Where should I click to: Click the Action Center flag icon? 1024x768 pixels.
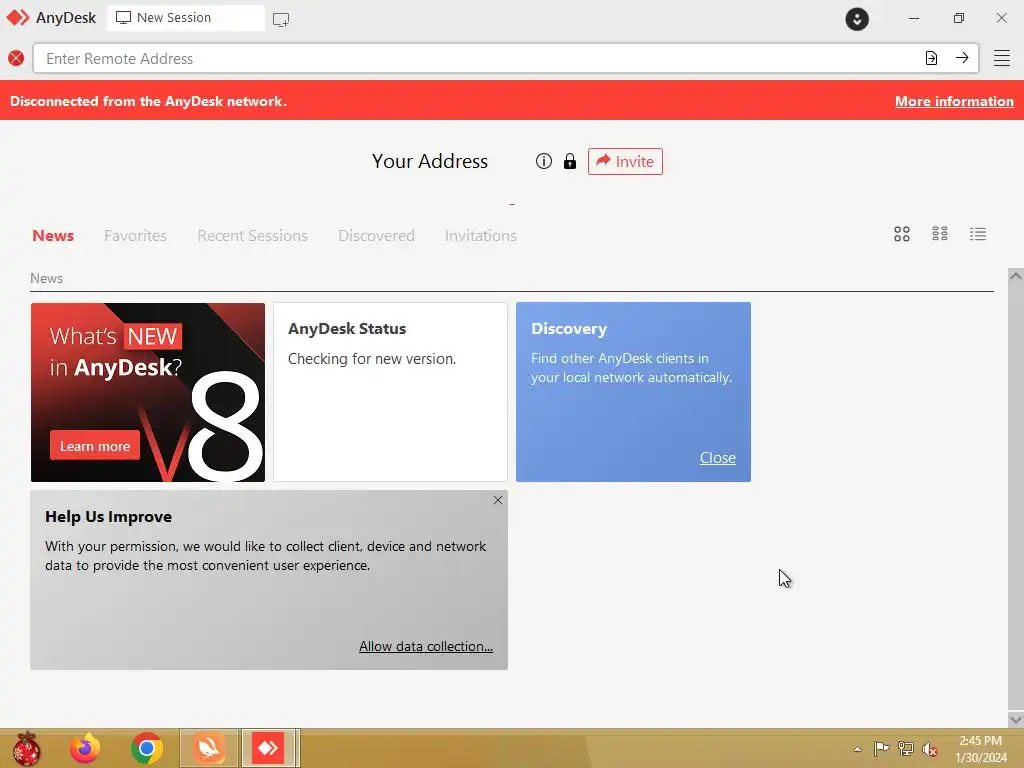[881, 748]
